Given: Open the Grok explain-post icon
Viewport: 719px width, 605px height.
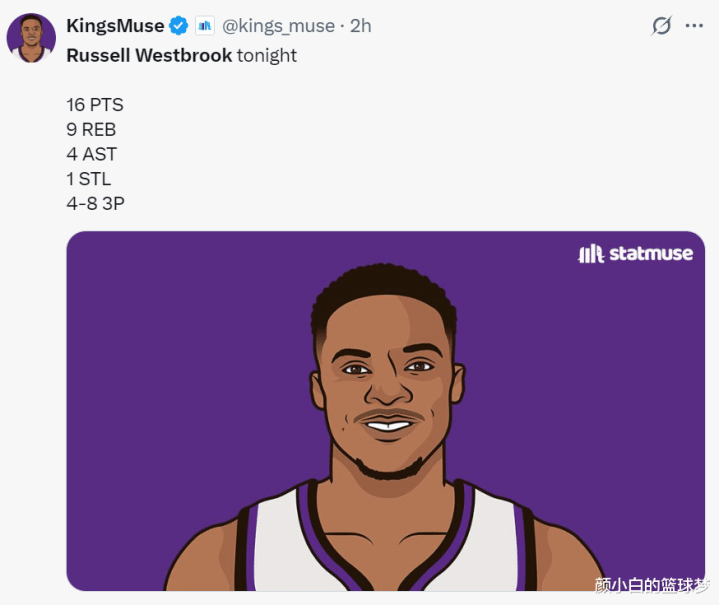Looking at the screenshot, I should point(661,26).
